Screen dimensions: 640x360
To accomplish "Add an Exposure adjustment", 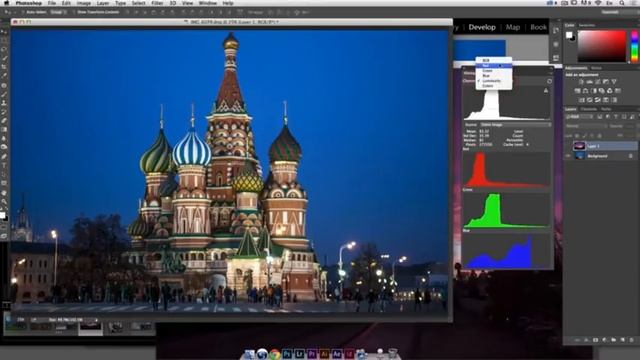I will pyautogui.click(x=606, y=82).
